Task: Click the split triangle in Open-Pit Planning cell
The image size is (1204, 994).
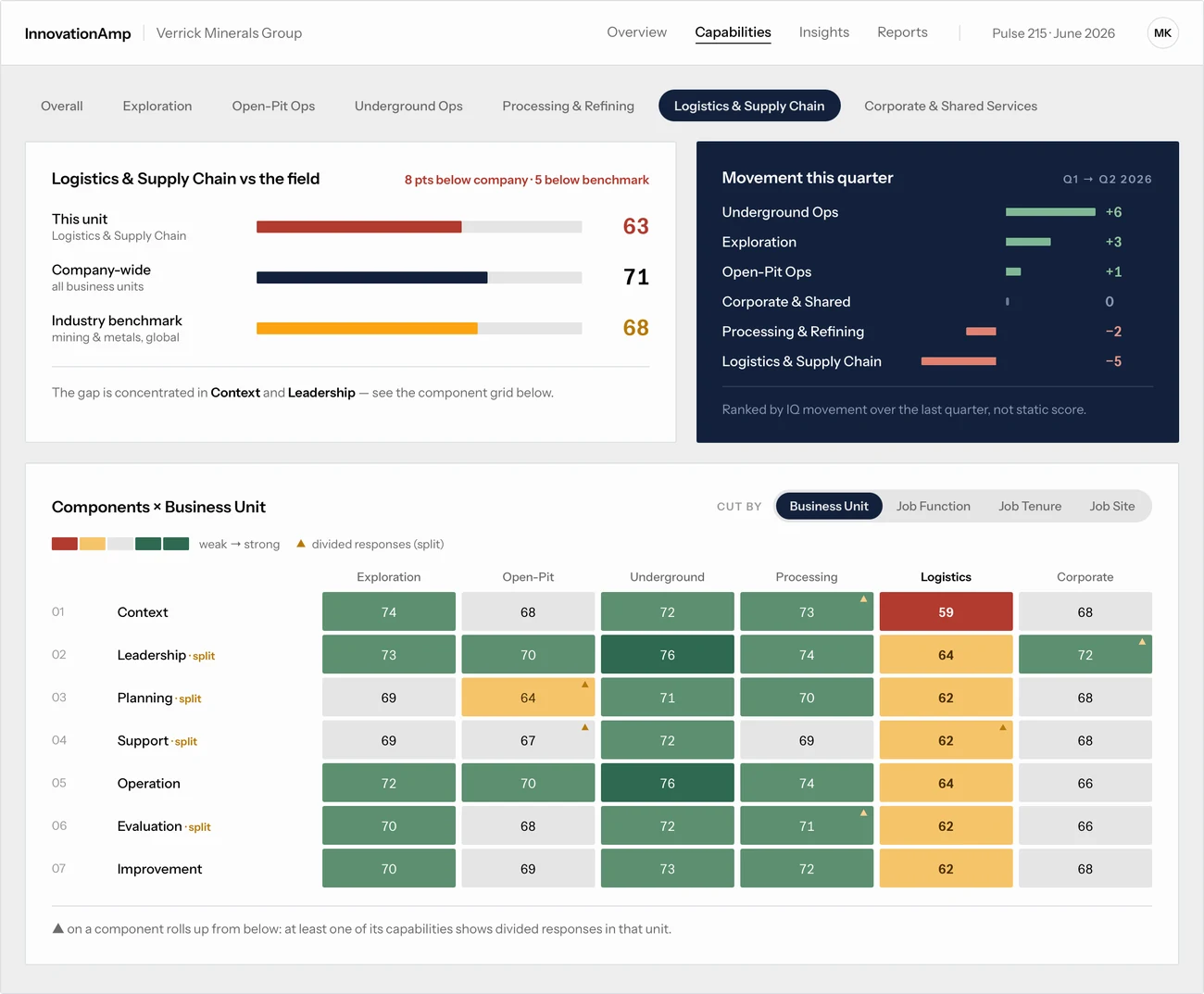Action: [x=584, y=685]
